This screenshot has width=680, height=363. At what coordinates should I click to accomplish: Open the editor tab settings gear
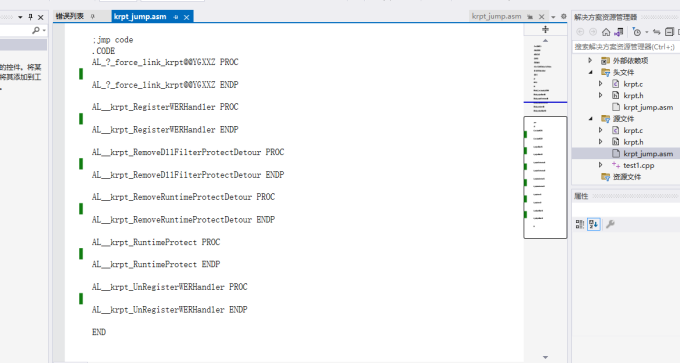tap(563, 16)
